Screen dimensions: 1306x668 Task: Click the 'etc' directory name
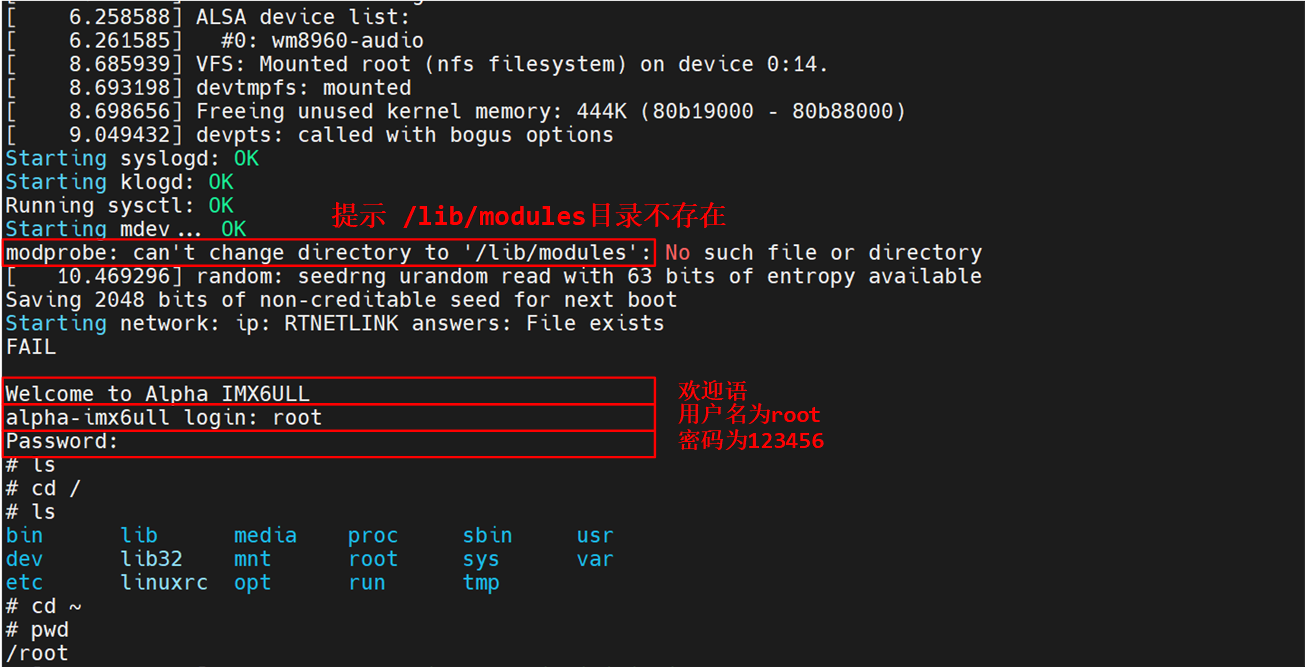(x=24, y=582)
